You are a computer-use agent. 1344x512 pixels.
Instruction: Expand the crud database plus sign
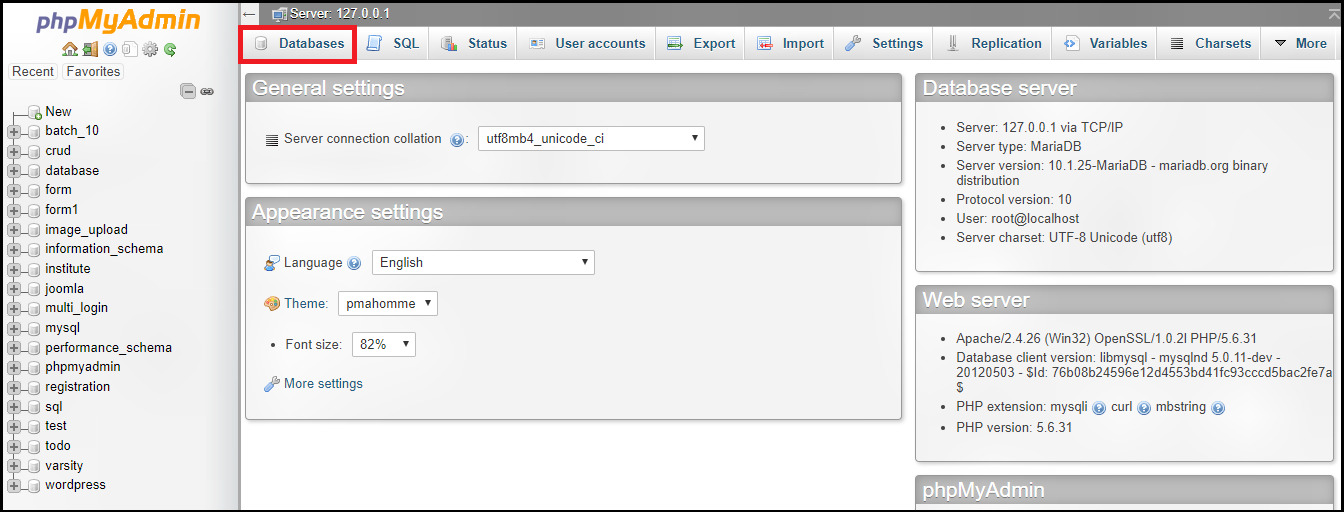tap(13, 151)
